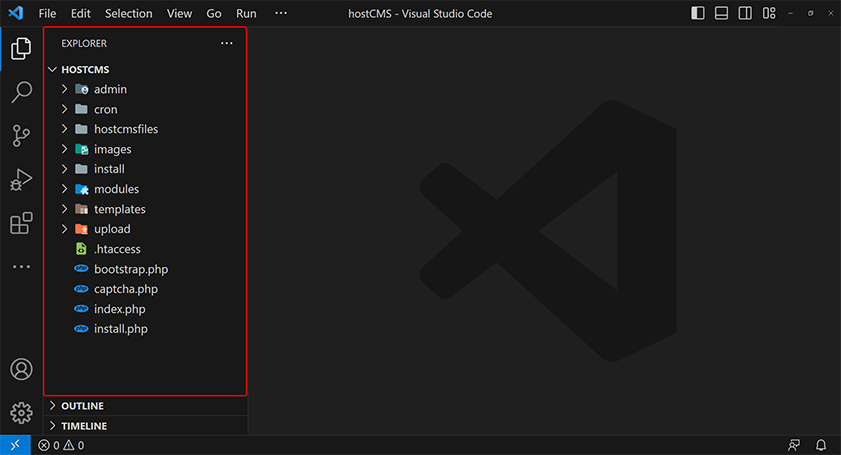Open the Accounts menu icon
Viewport: 841px width, 455px height.
[21, 369]
